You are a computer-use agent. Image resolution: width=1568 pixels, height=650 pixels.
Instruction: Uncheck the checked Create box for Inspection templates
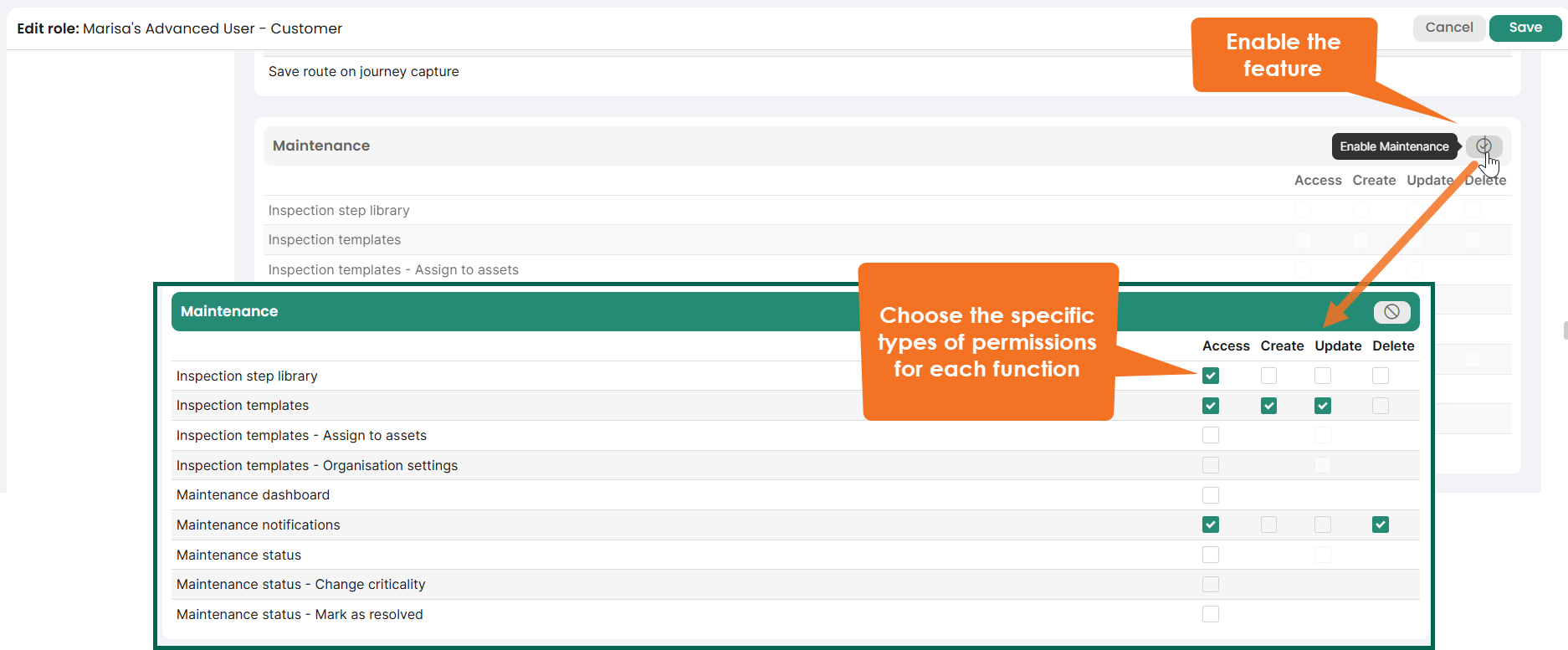1268,406
